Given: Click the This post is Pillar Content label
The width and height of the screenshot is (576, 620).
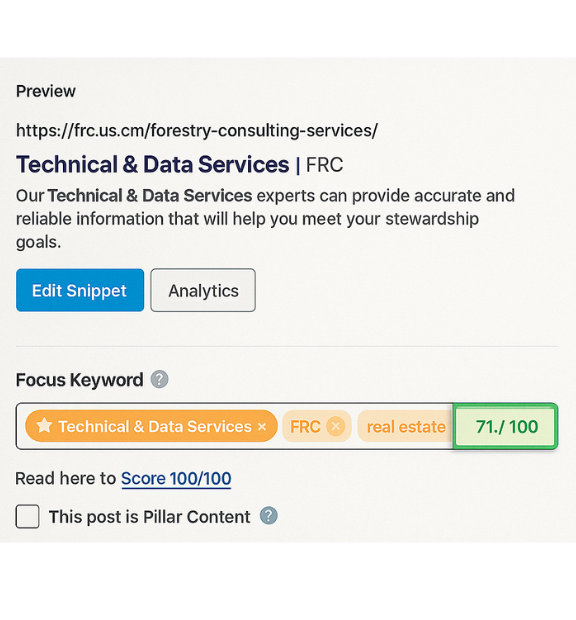Looking at the screenshot, I should click(x=149, y=517).
